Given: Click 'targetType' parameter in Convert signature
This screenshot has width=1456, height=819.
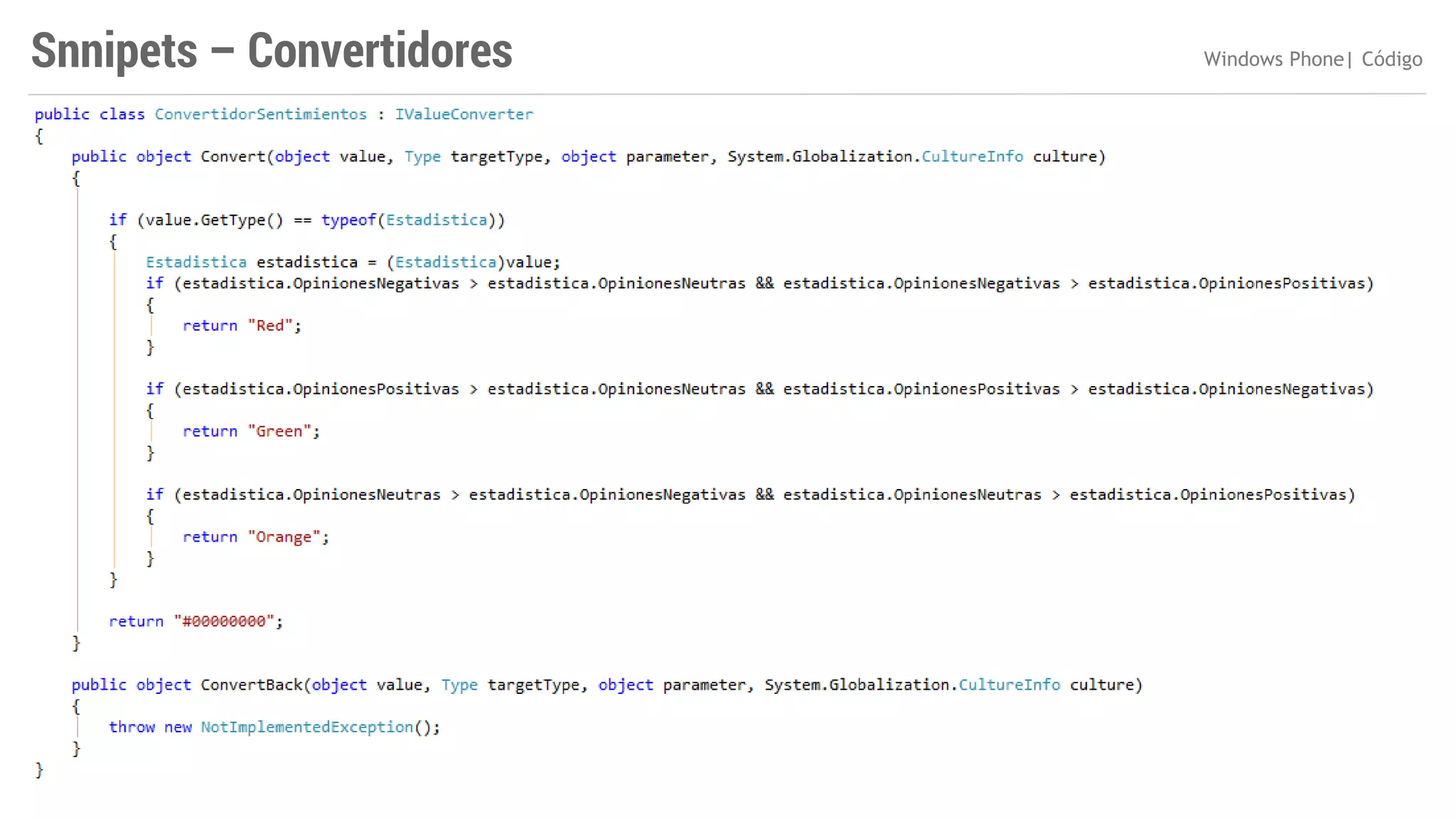Looking at the screenshot, I should click(x=496, y=156).
